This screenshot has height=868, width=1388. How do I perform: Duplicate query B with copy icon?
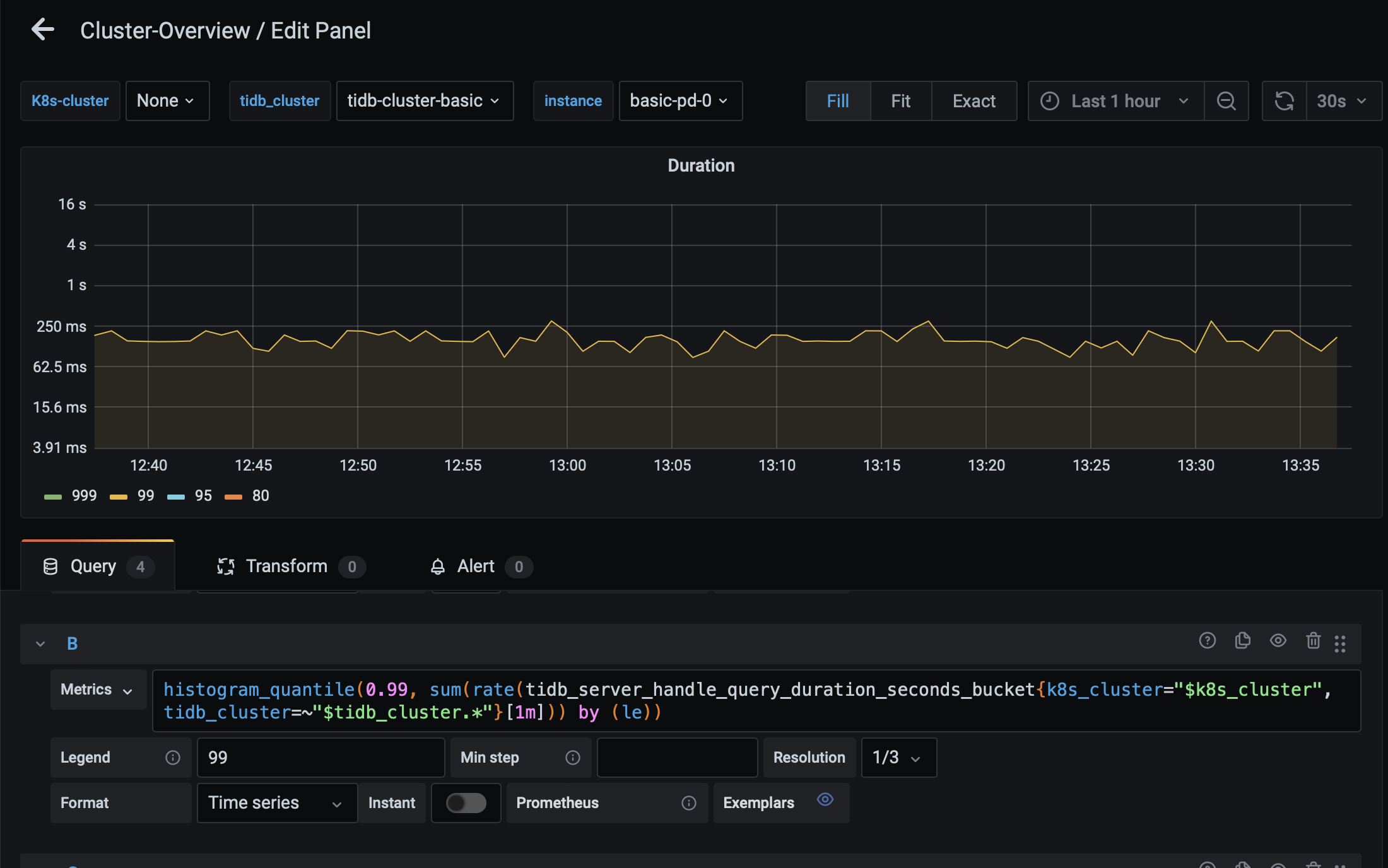click(1242, 641)
